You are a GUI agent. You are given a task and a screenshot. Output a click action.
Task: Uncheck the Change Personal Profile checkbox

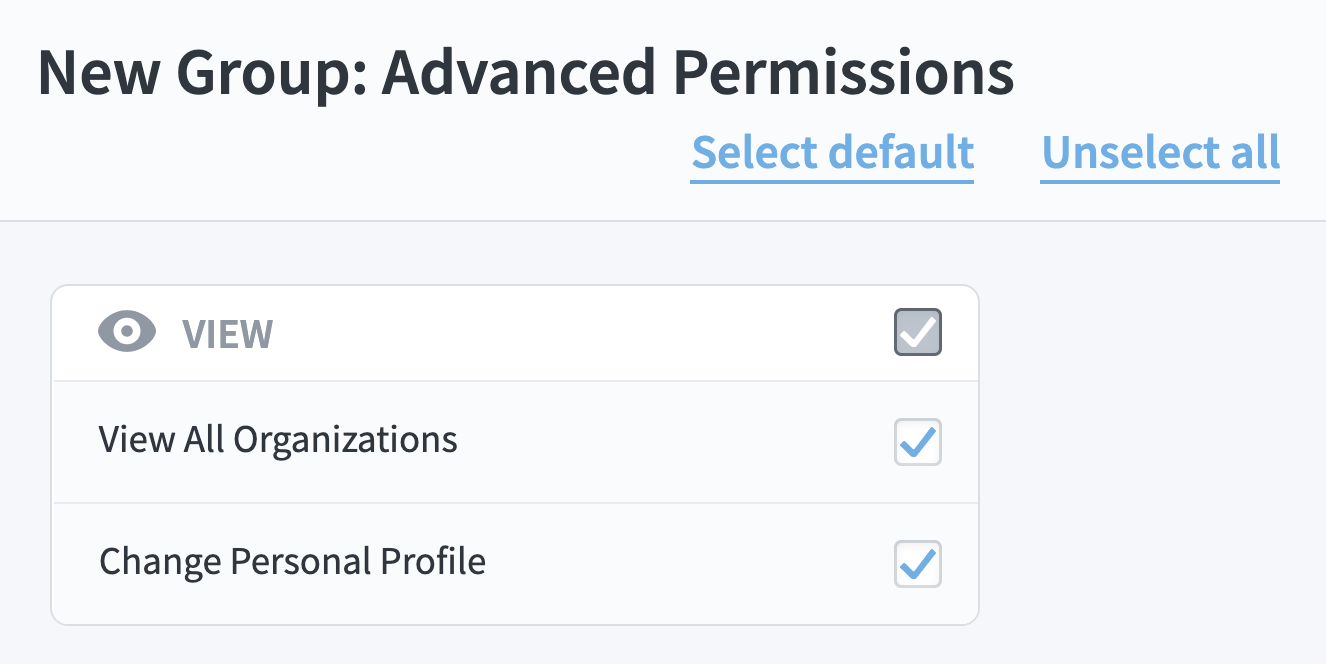tap(918, 564)
